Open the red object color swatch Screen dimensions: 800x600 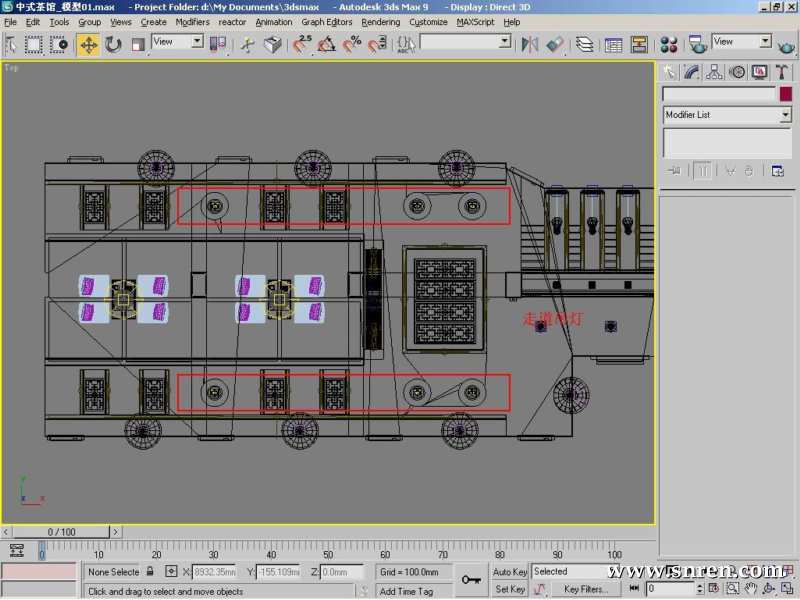click(x=786, y=94)
